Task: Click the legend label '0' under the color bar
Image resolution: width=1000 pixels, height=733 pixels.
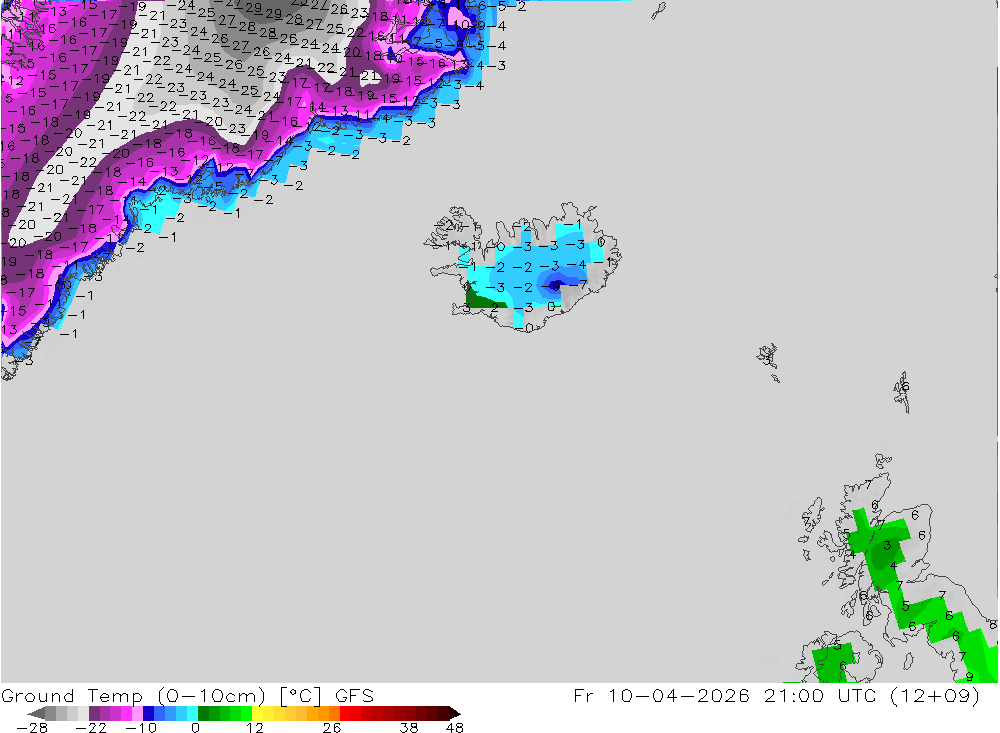Action: 195,728
